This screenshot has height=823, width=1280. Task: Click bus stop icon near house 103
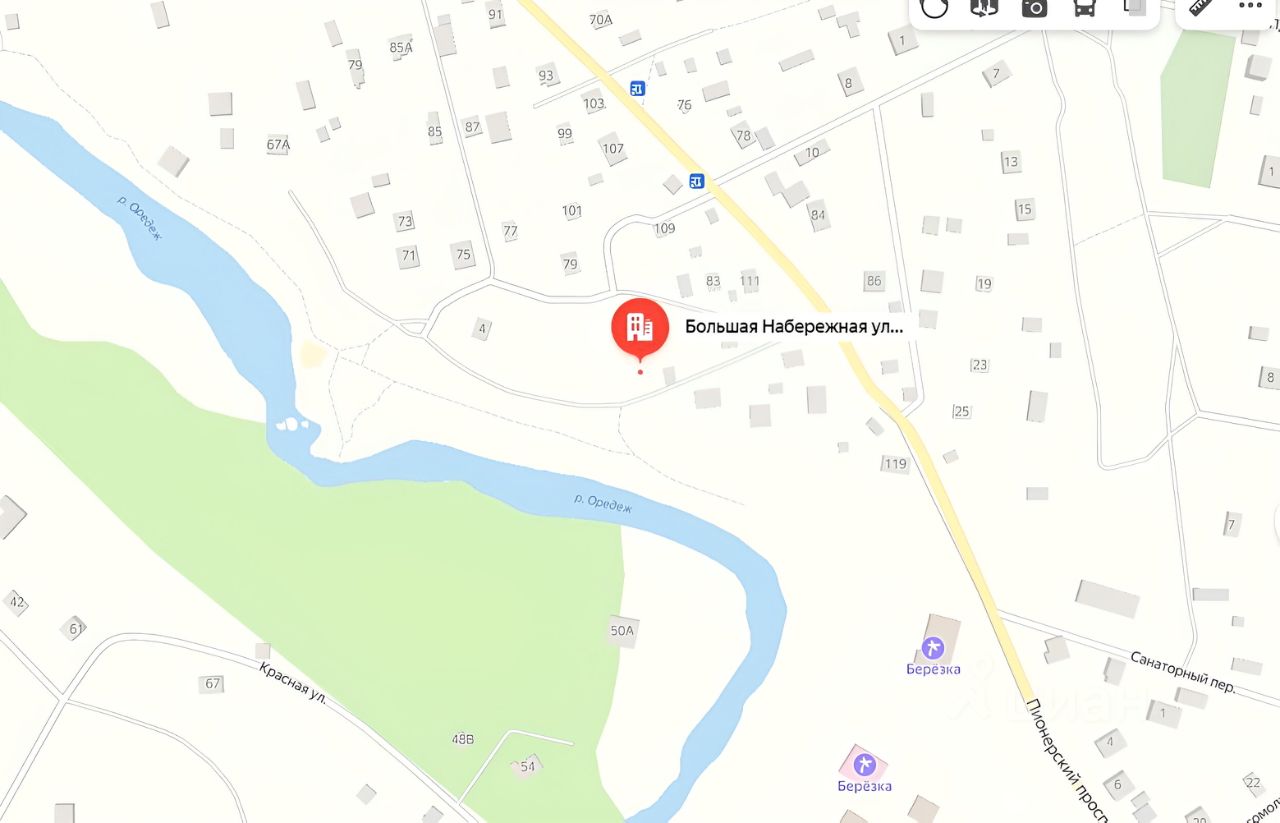(x=638, y=88)
